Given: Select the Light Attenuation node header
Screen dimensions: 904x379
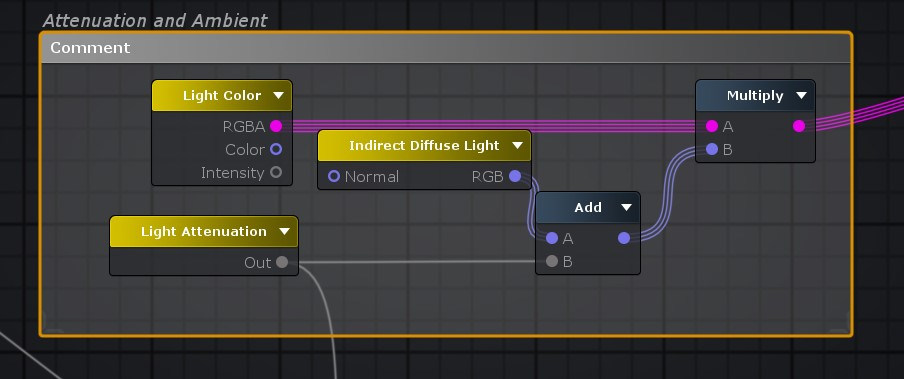Looking at the screenshot, I should [204, 232].
